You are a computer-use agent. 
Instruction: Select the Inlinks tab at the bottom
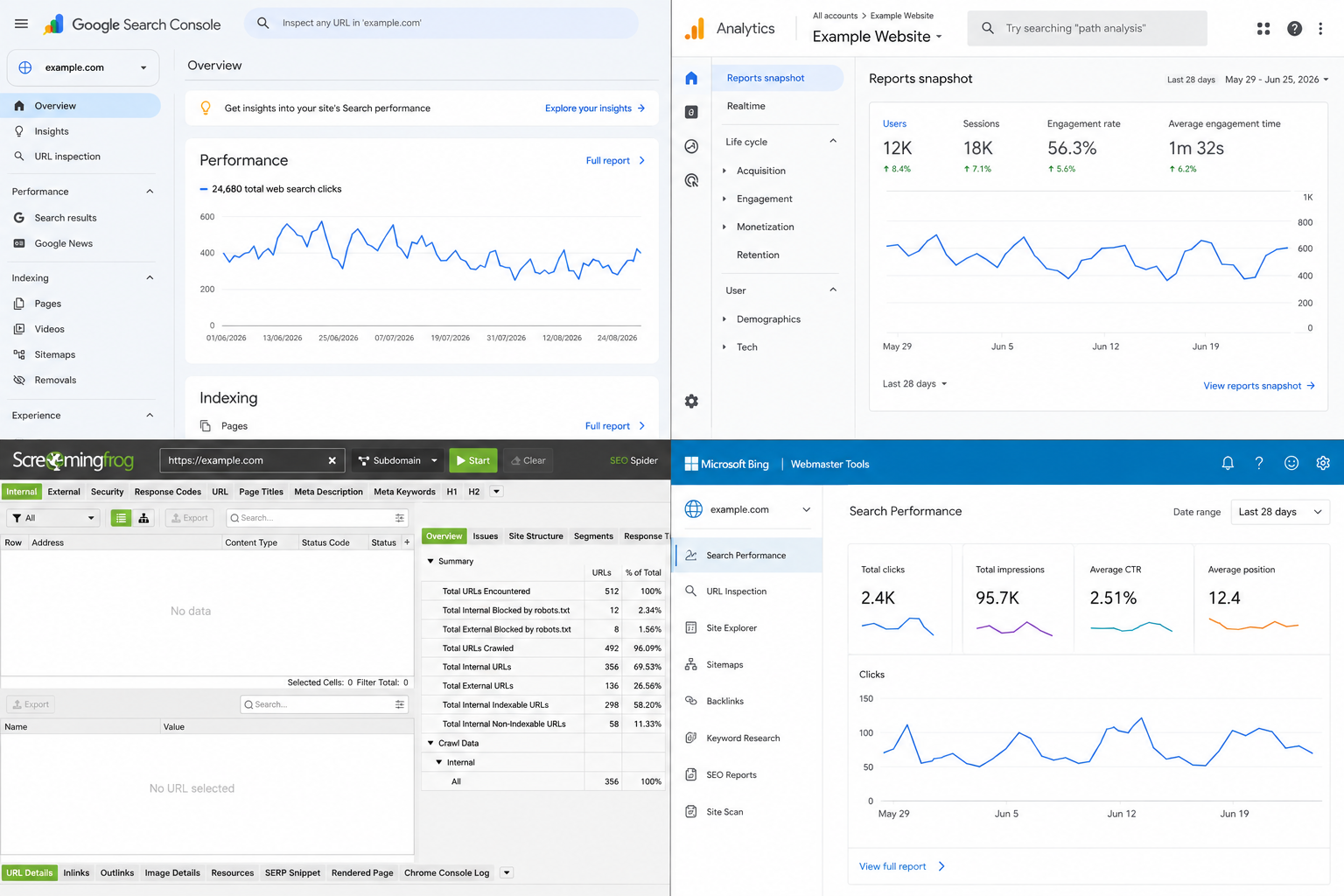point(76,872)
